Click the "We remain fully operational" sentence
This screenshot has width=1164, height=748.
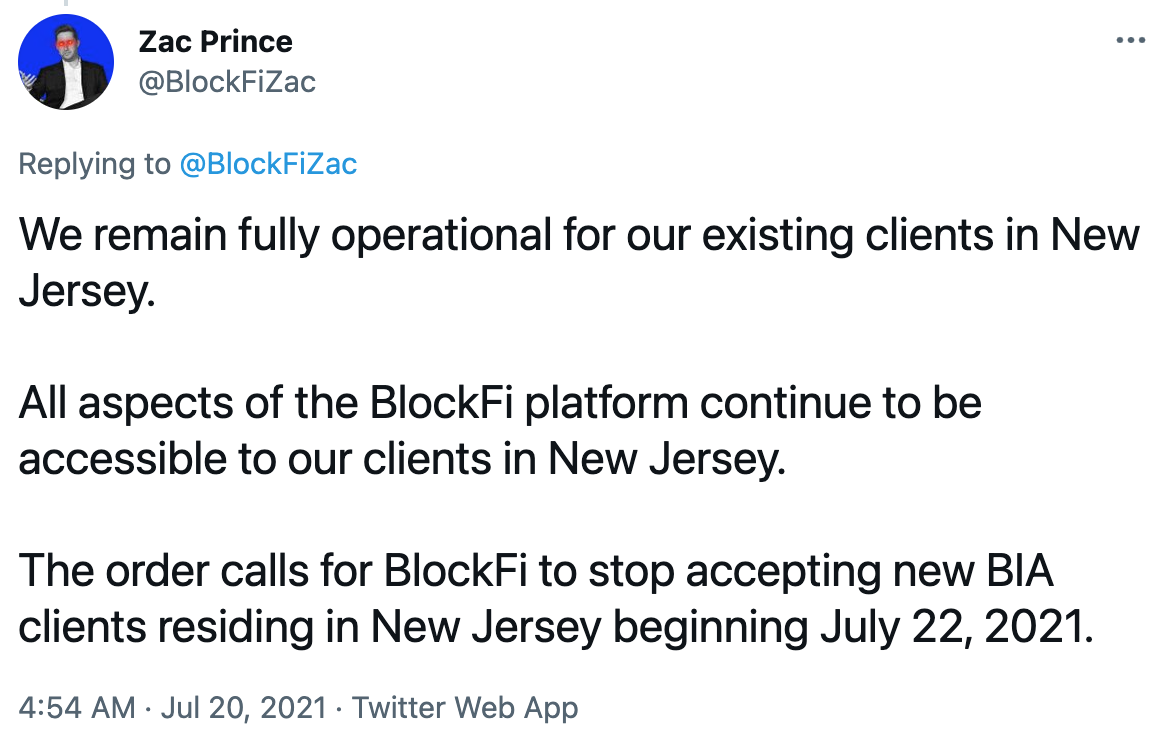(200, 235)
